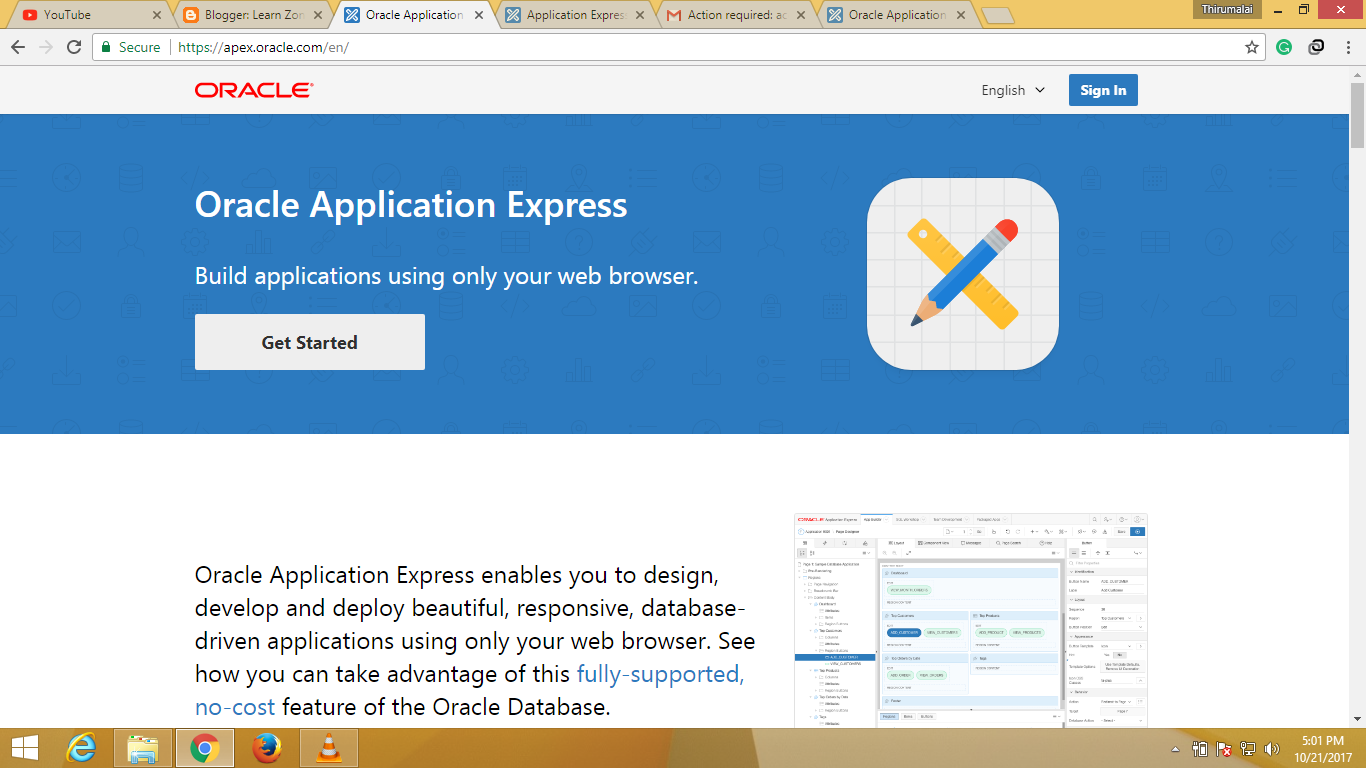Click the browser forward arrow

coord(46,47)
